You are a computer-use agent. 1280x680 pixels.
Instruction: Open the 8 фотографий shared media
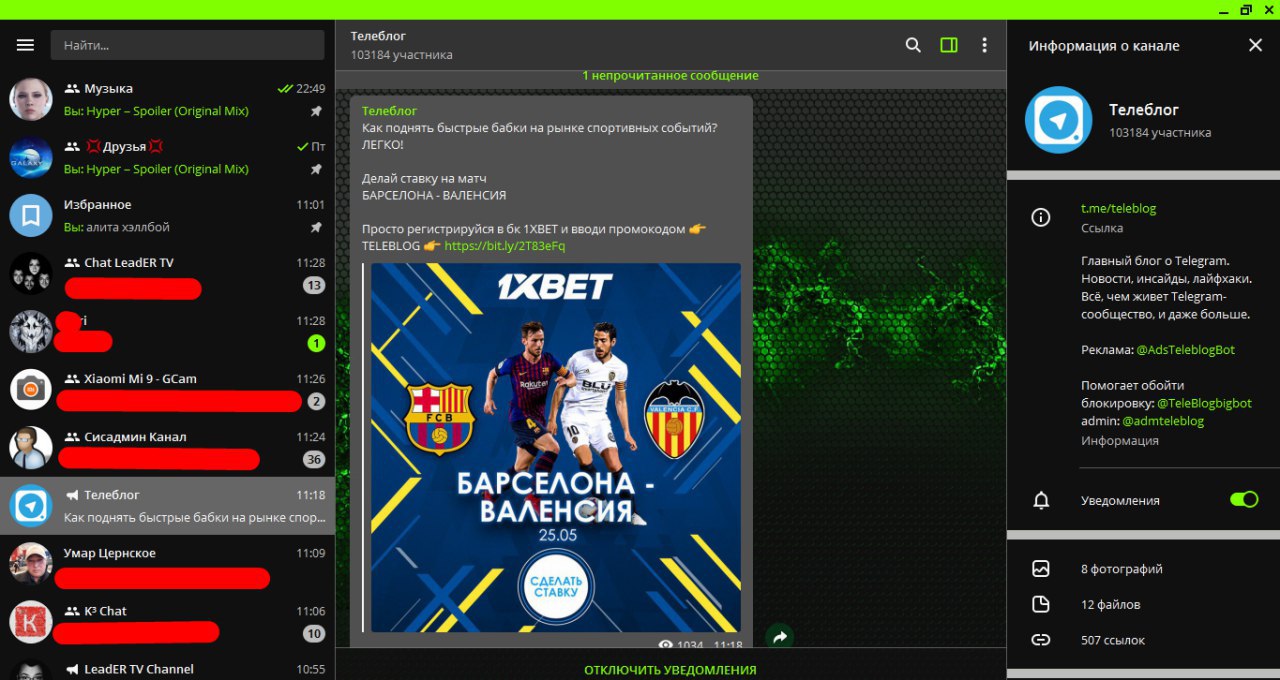1122,569
